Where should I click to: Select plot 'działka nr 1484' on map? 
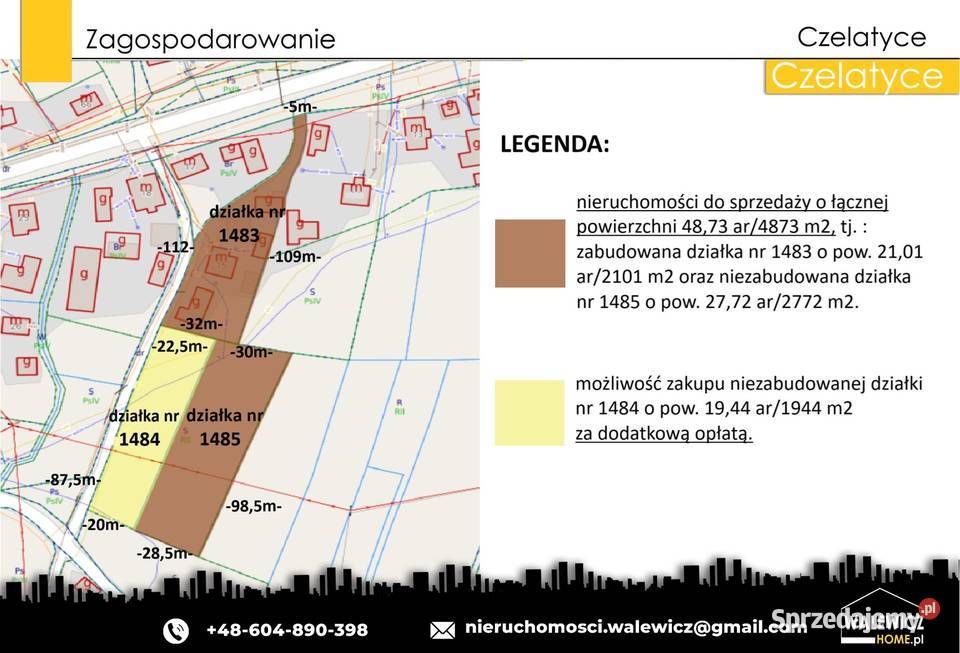143,427
